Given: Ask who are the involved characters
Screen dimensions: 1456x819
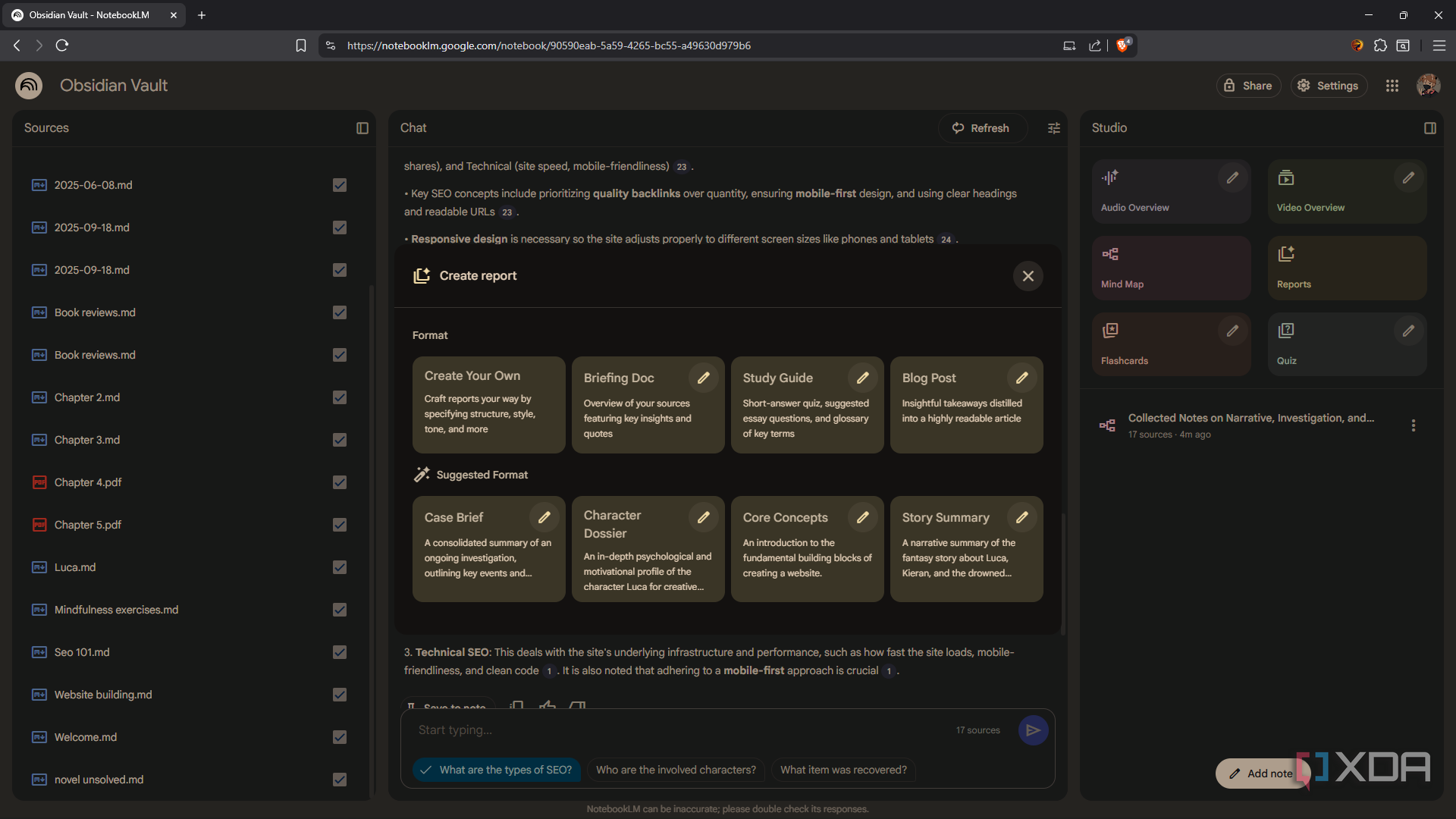Looking at the screenshot, I should [676, 770].
